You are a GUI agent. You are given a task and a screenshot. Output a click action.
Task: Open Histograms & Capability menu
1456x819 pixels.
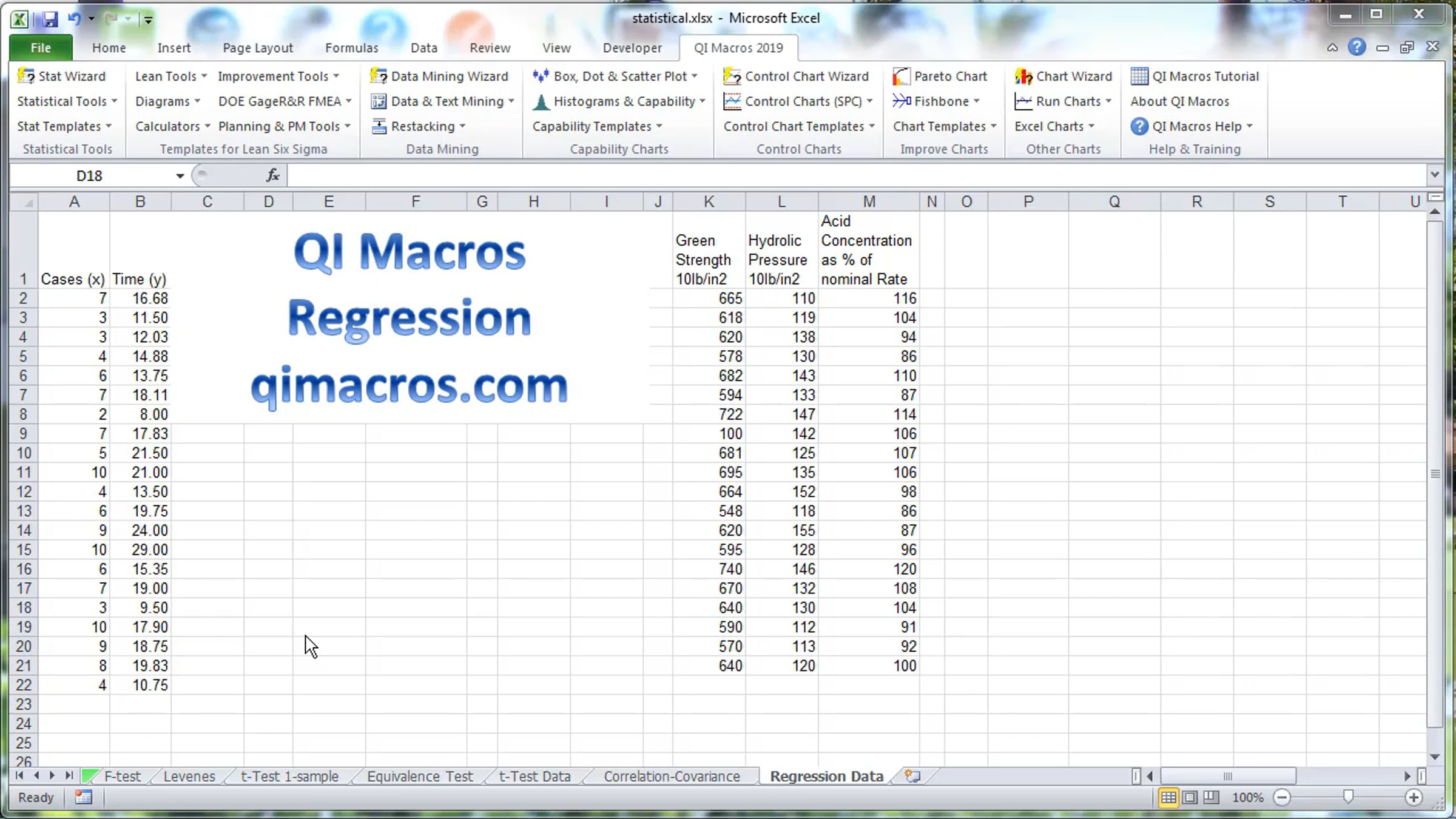[x=619, y=101]
